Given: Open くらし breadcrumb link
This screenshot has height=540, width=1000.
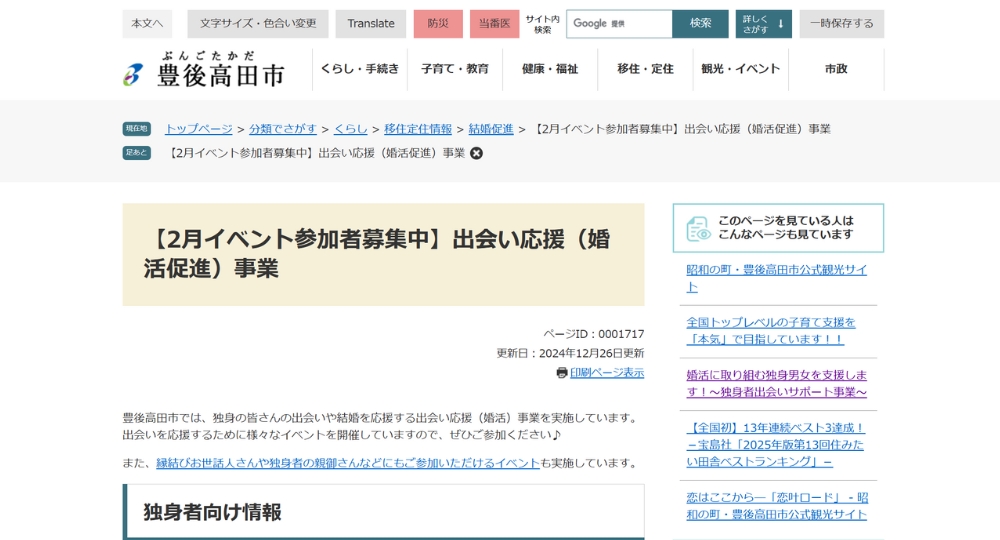Looking at the screenshot, I should [351, 129].
